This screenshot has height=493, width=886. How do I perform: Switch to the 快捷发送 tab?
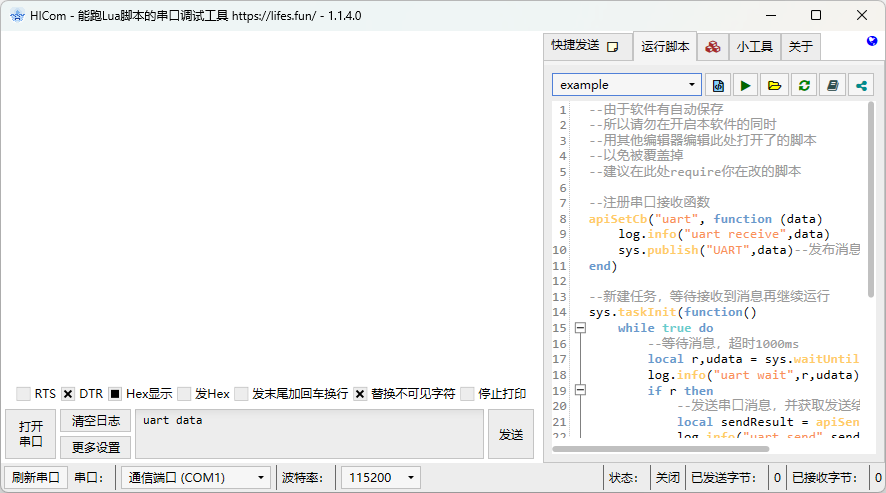tap(587, 46)
